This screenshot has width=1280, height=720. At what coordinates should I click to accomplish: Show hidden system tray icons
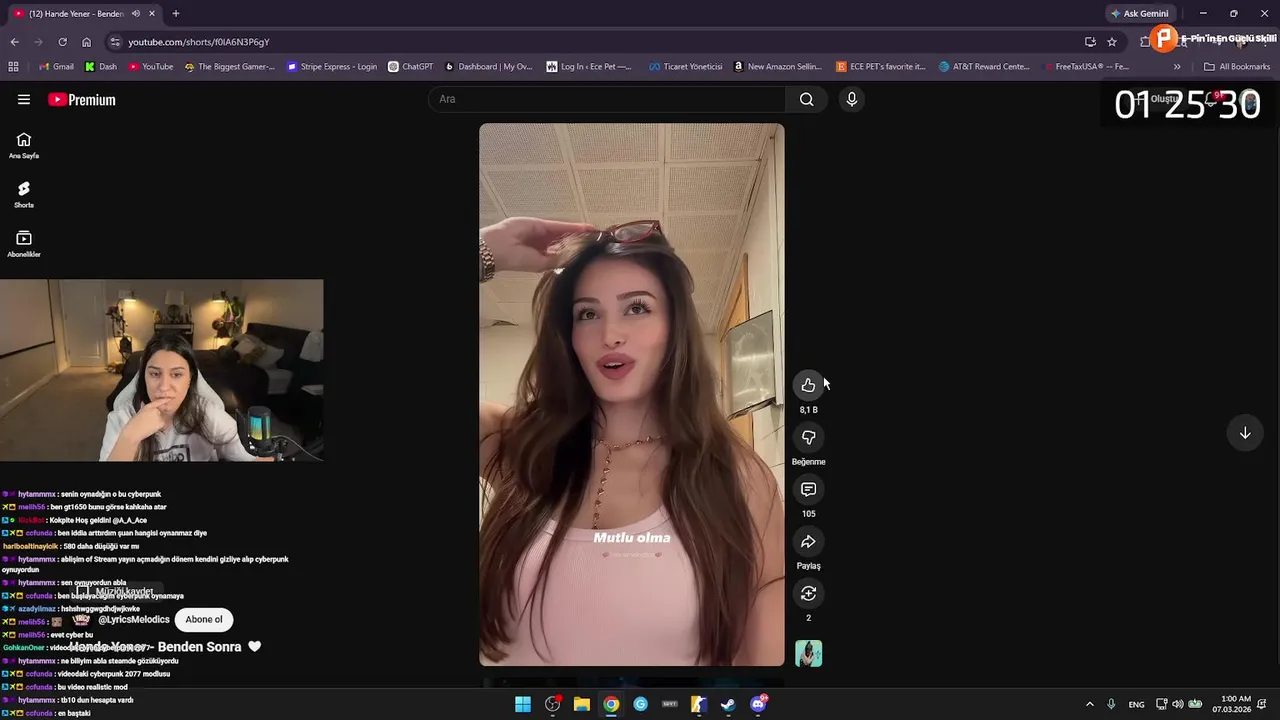[x=1089, y=704]
